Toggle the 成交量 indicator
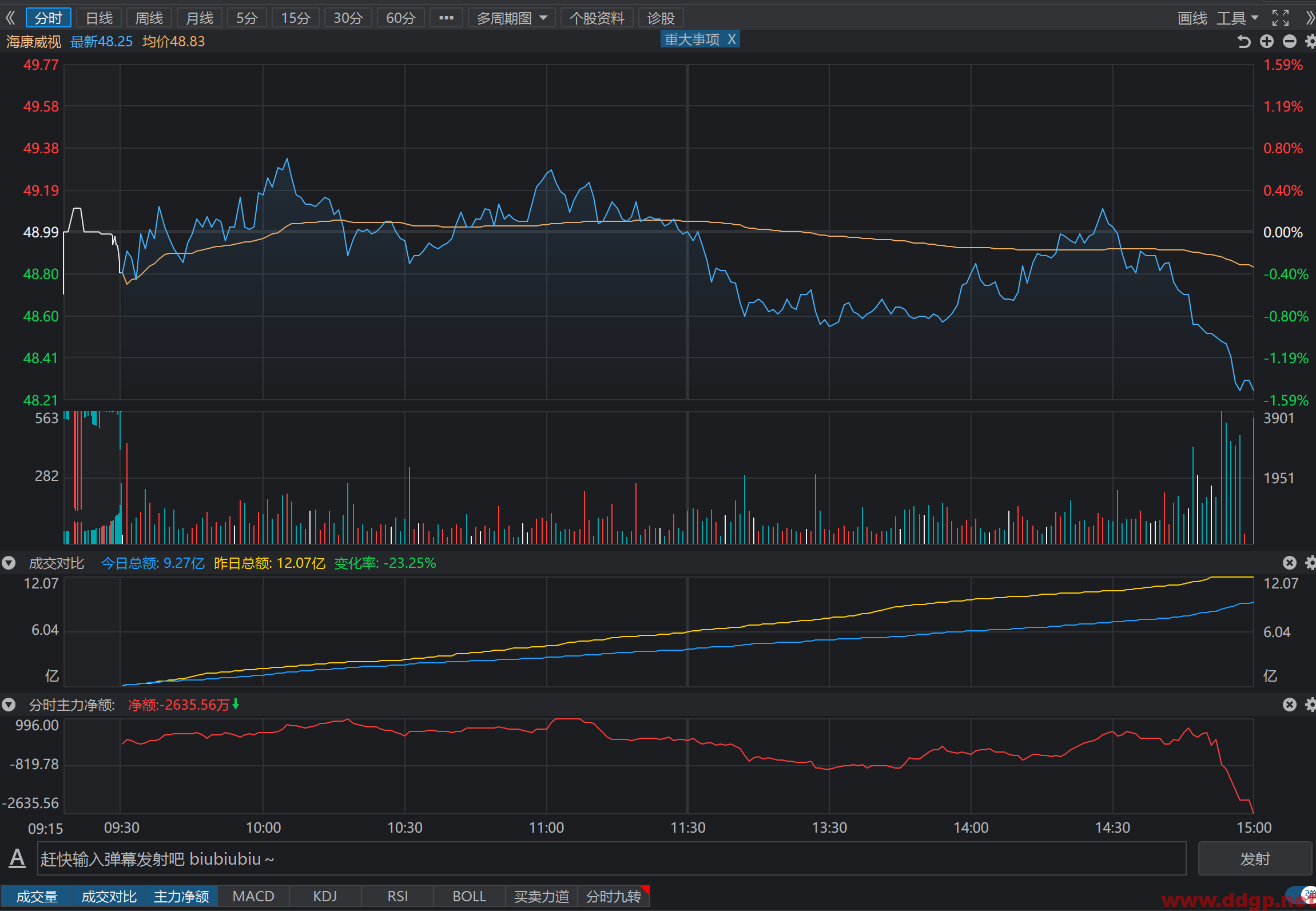This screenshot has width=1316, height=911. 37,896
